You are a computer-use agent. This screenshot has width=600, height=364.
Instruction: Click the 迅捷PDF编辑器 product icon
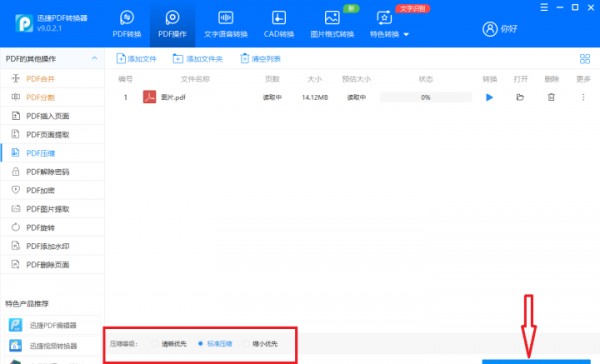point(16,325)
